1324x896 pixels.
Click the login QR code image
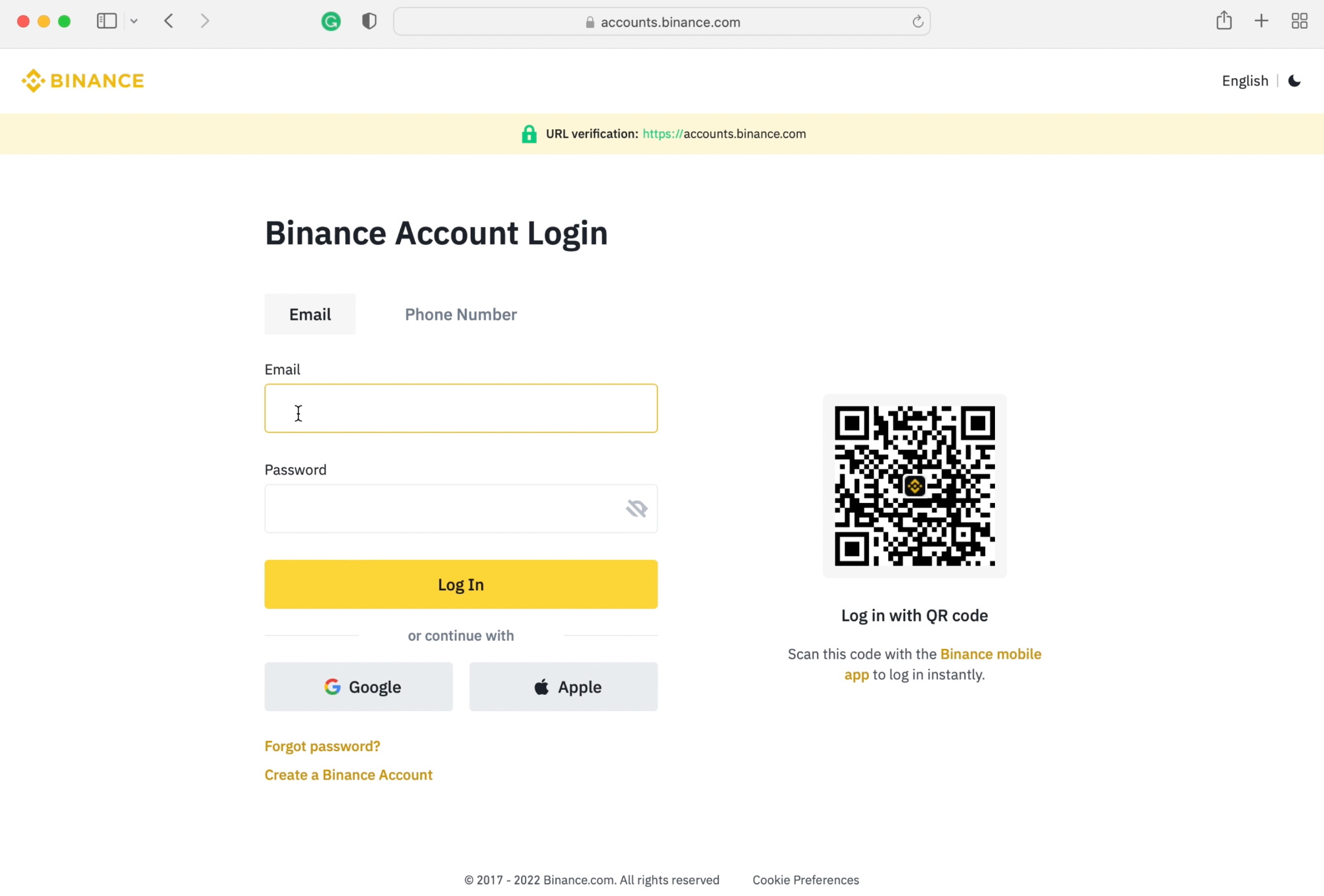pos(915,486)
